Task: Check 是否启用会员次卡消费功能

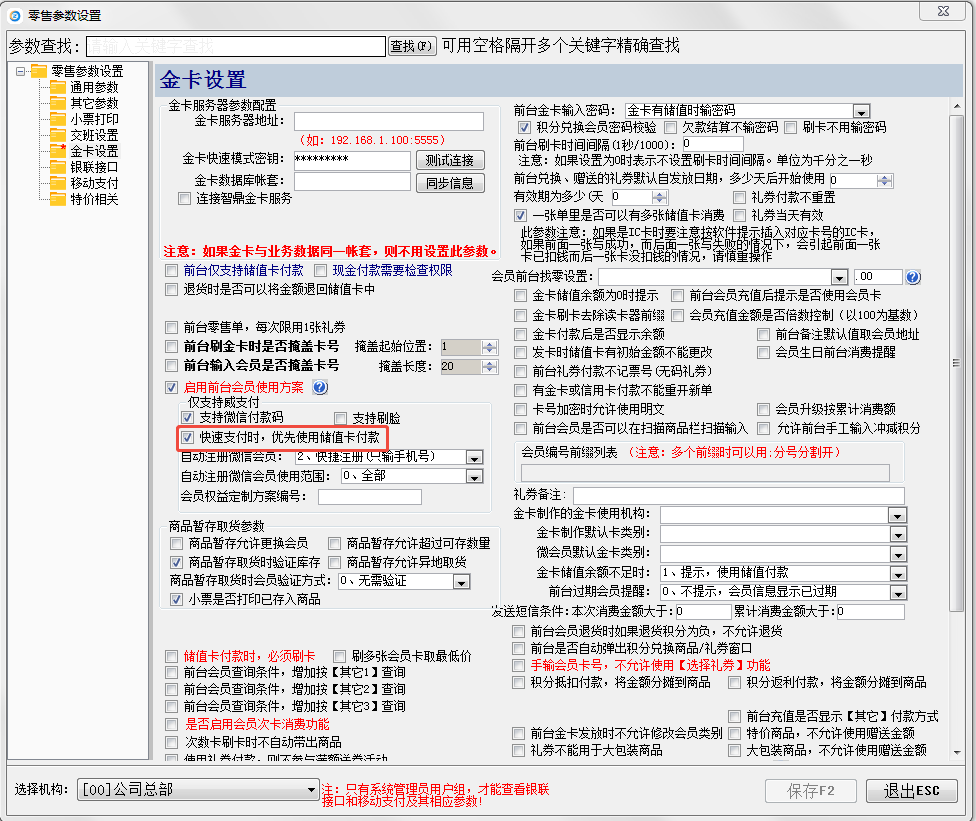Action: point(171,725)
